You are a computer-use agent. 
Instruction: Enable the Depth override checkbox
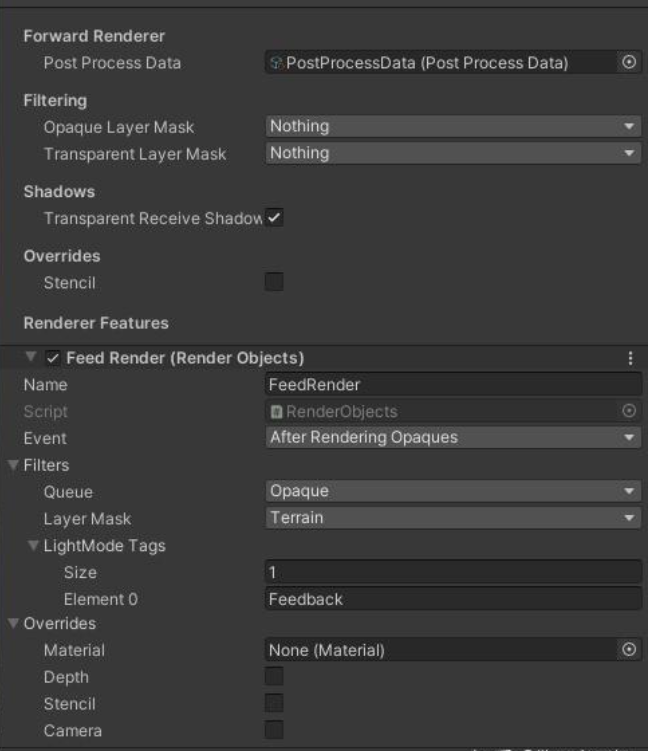pos(274,677)
